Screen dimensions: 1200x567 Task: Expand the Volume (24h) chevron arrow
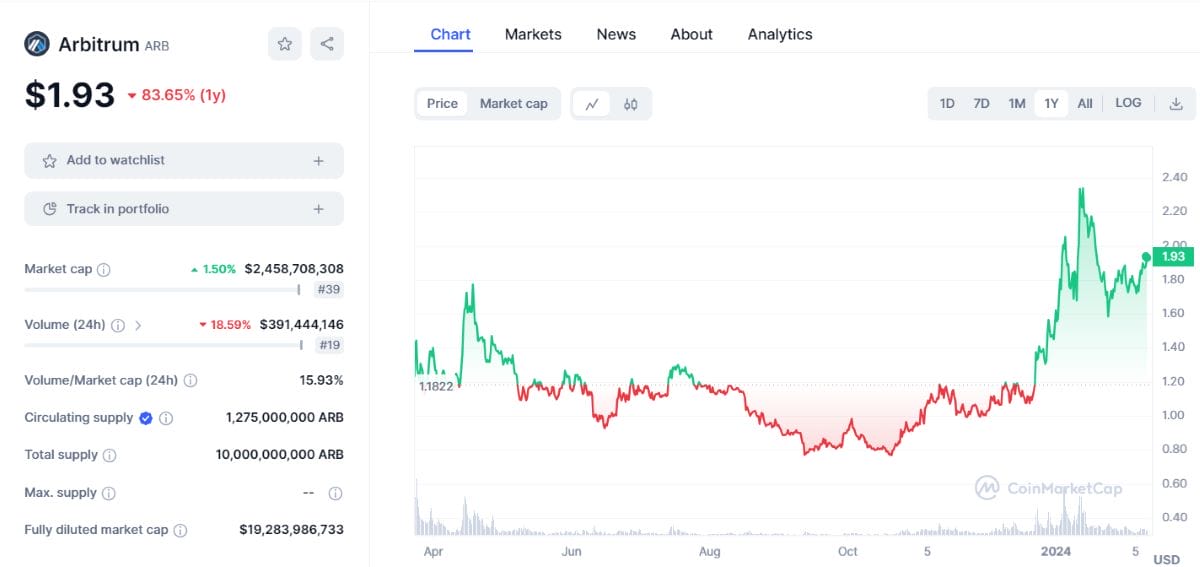pyautogui.click(x=138, y=325)
